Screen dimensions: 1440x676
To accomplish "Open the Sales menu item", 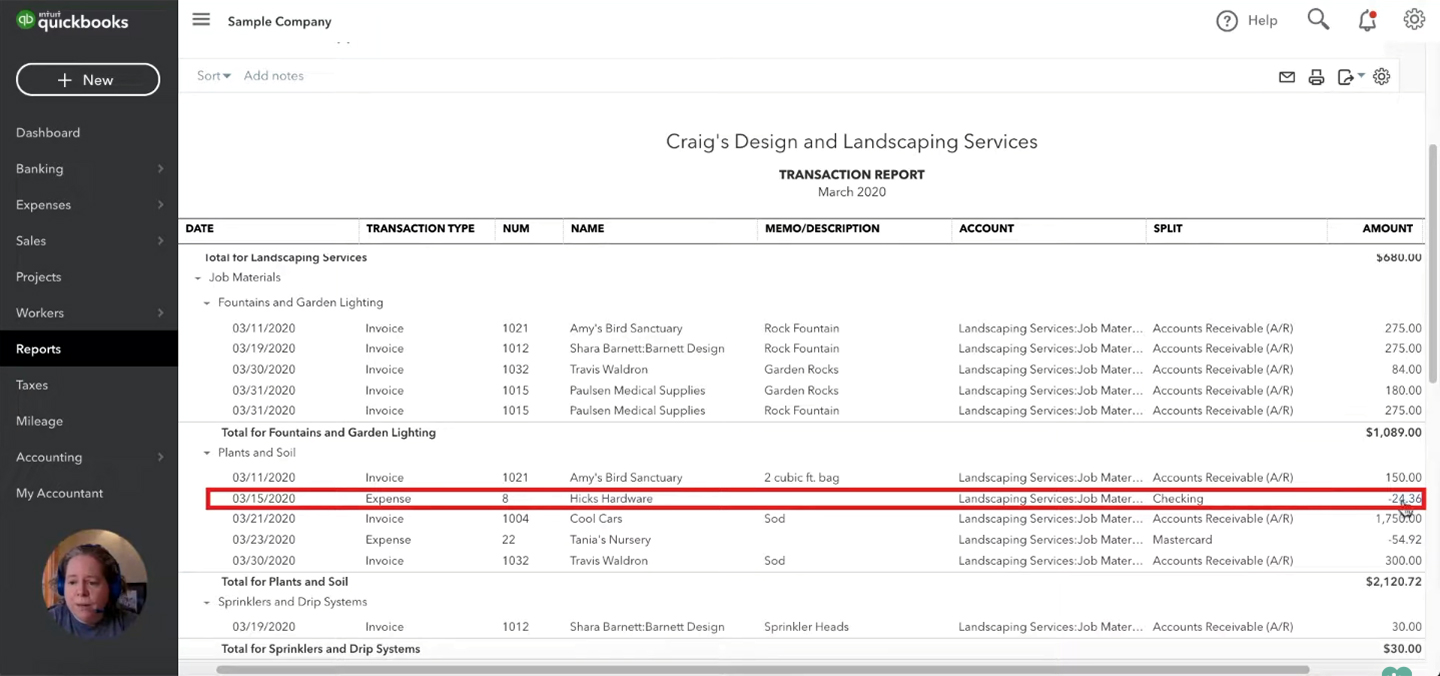I will point(31,241).
